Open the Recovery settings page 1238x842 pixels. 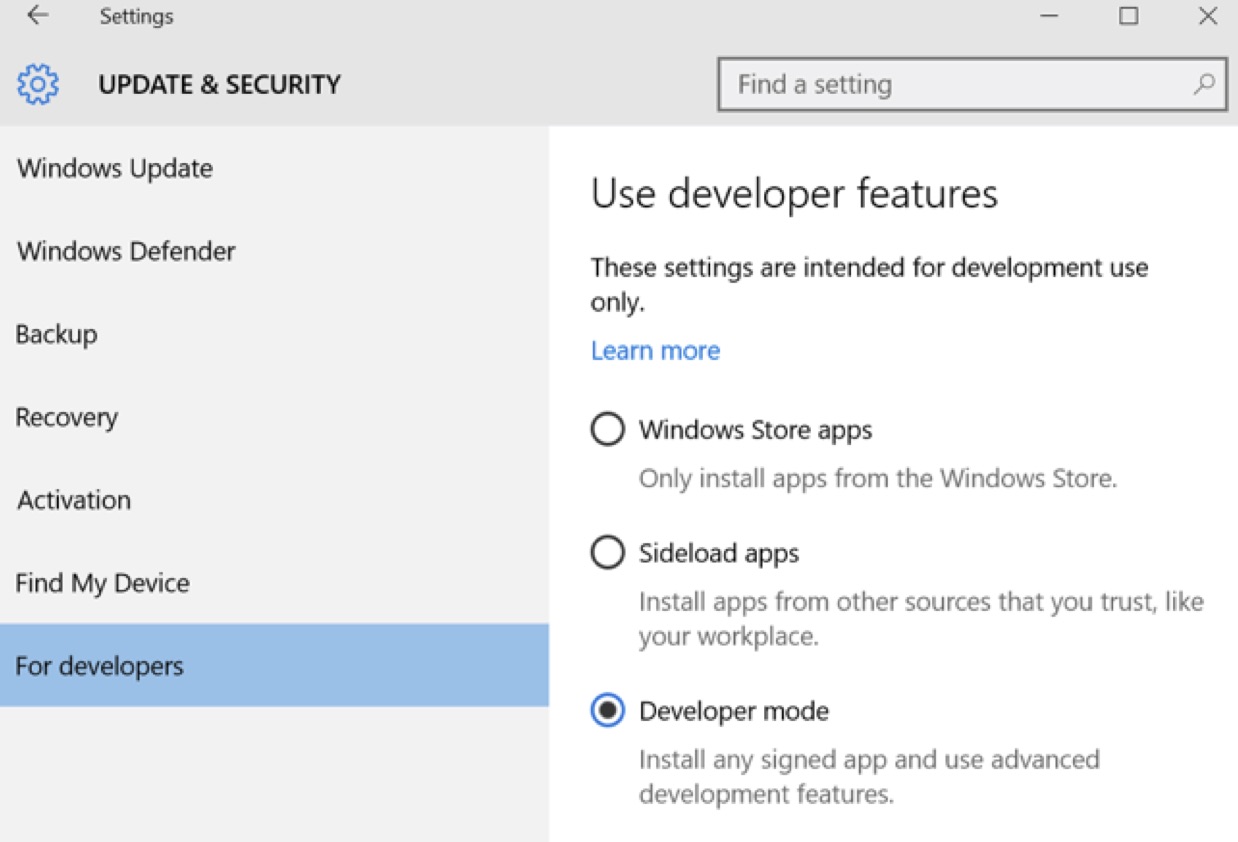point(274,417)
